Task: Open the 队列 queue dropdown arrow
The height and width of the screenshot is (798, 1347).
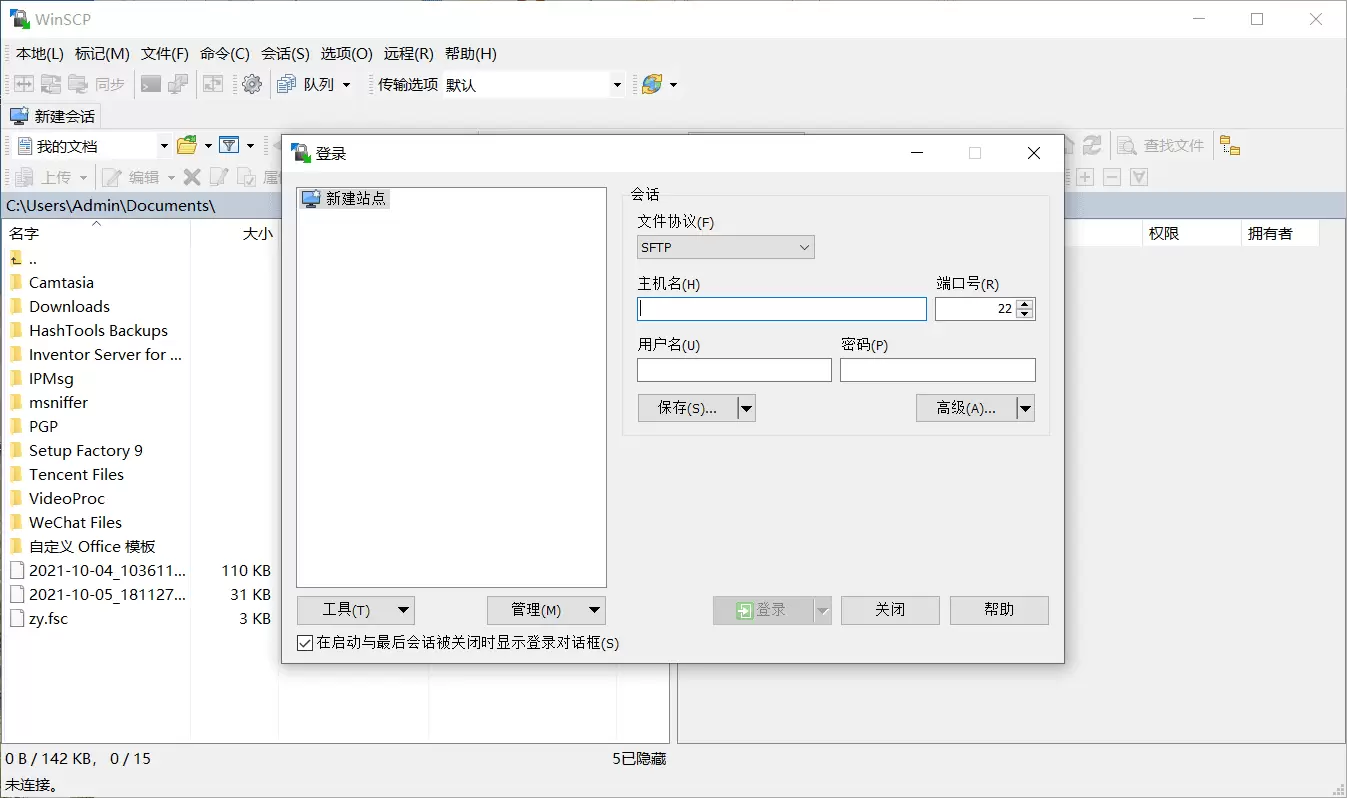Action: click(346, 85)
